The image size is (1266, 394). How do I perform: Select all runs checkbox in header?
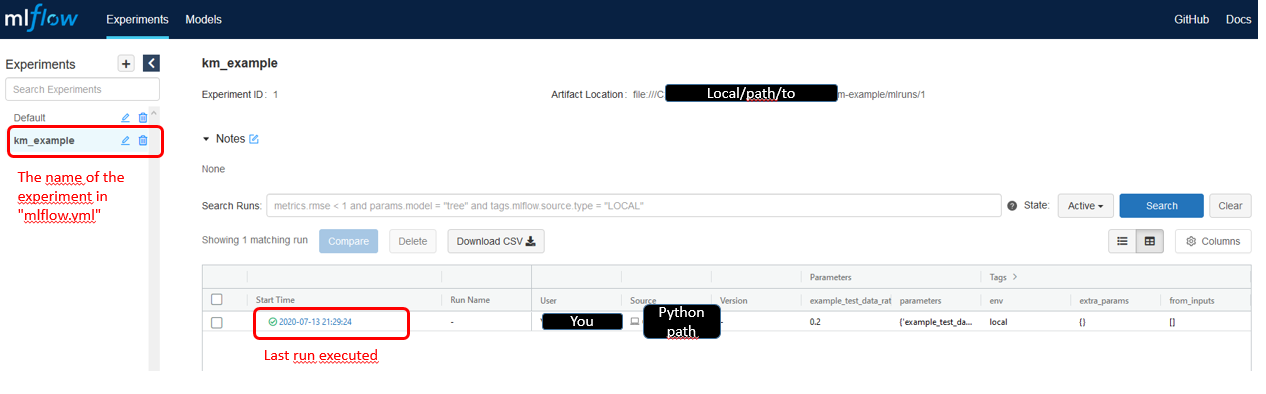pos(216,299)
